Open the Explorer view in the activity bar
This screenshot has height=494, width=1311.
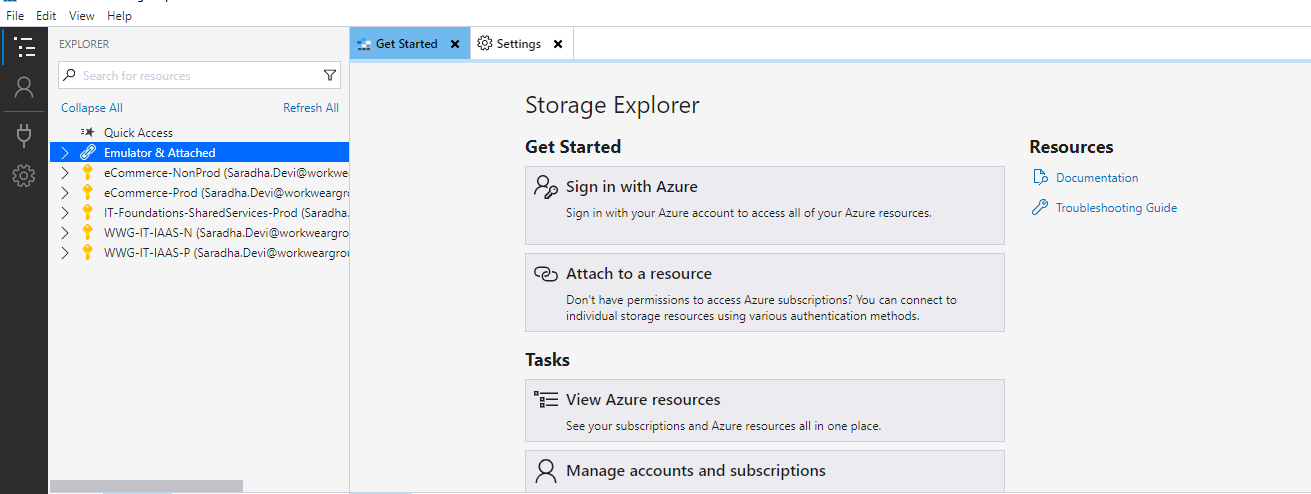[x=24, y=47]
